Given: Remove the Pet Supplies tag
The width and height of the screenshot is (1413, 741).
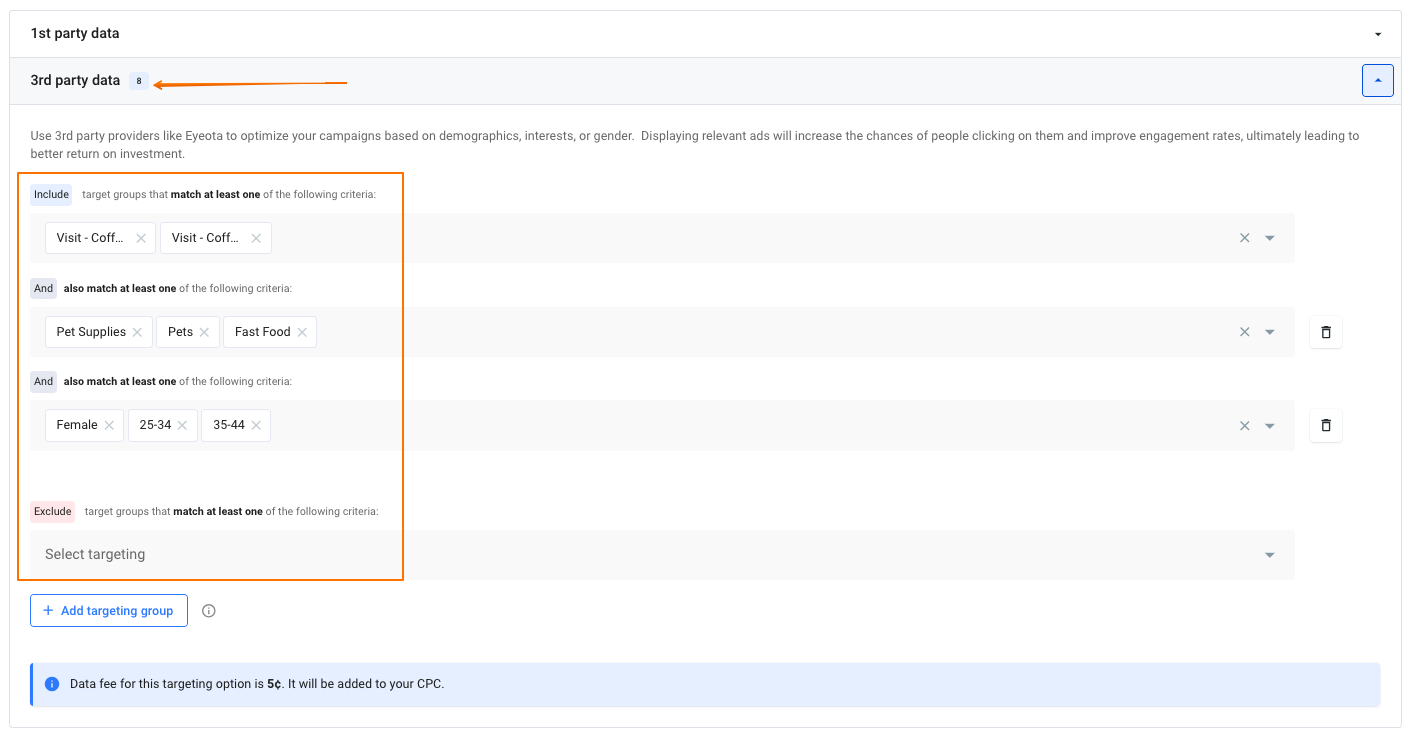Looking at the screenshot, I should [137, 332].
